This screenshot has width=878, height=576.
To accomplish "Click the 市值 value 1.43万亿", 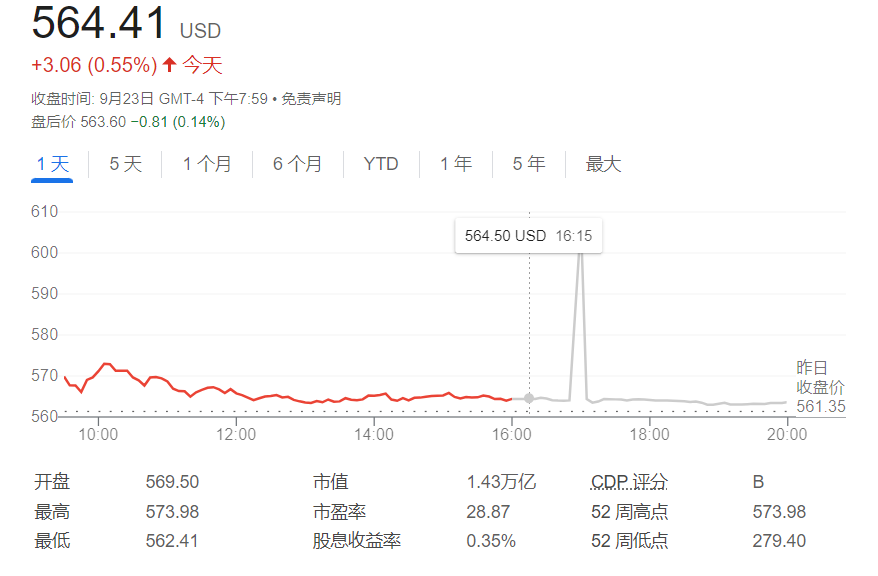I will (x=501, y=482).
